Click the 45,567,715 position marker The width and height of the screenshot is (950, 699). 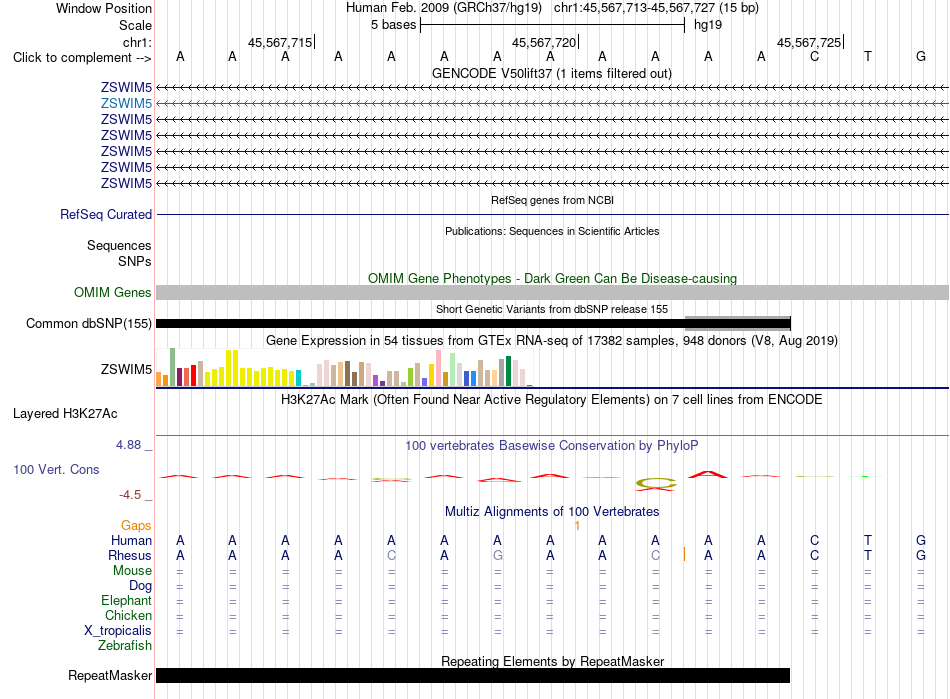[280, 42]
